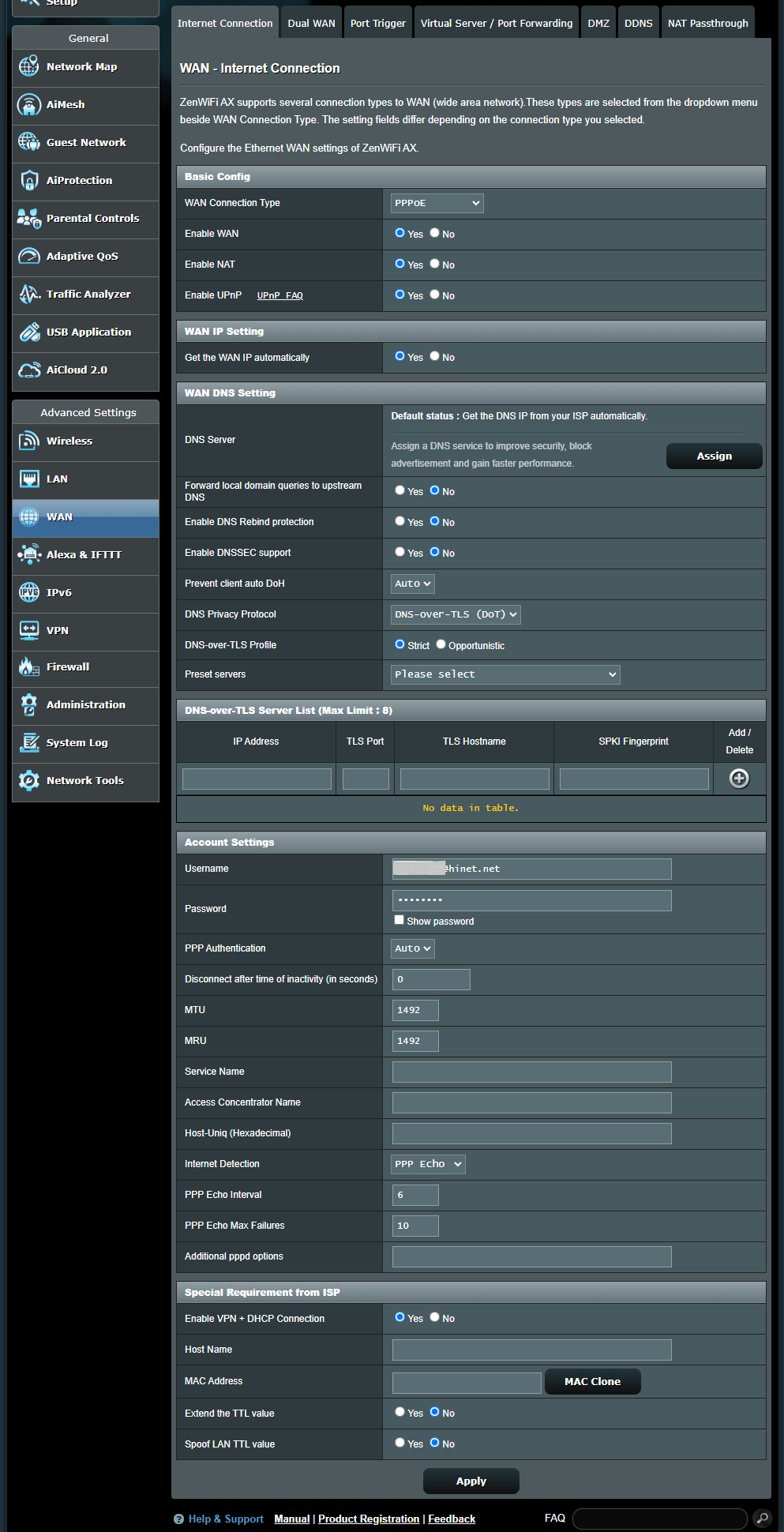The image size is (784, 1532).
Task: Choose Opportunistic DNS-over-TLS profile
Action: click(x=441, y=644)
